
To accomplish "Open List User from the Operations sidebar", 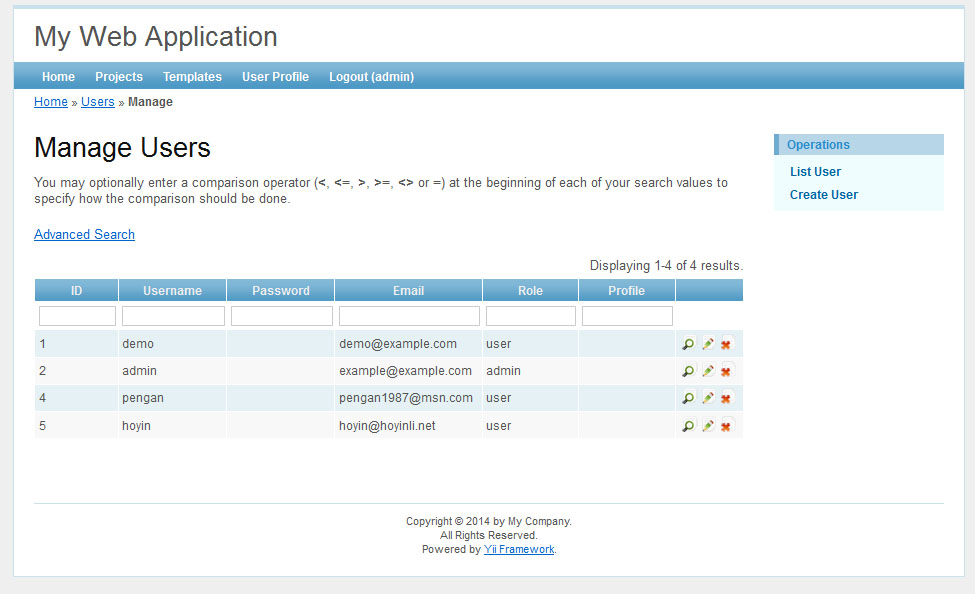I will pos(815,172).
